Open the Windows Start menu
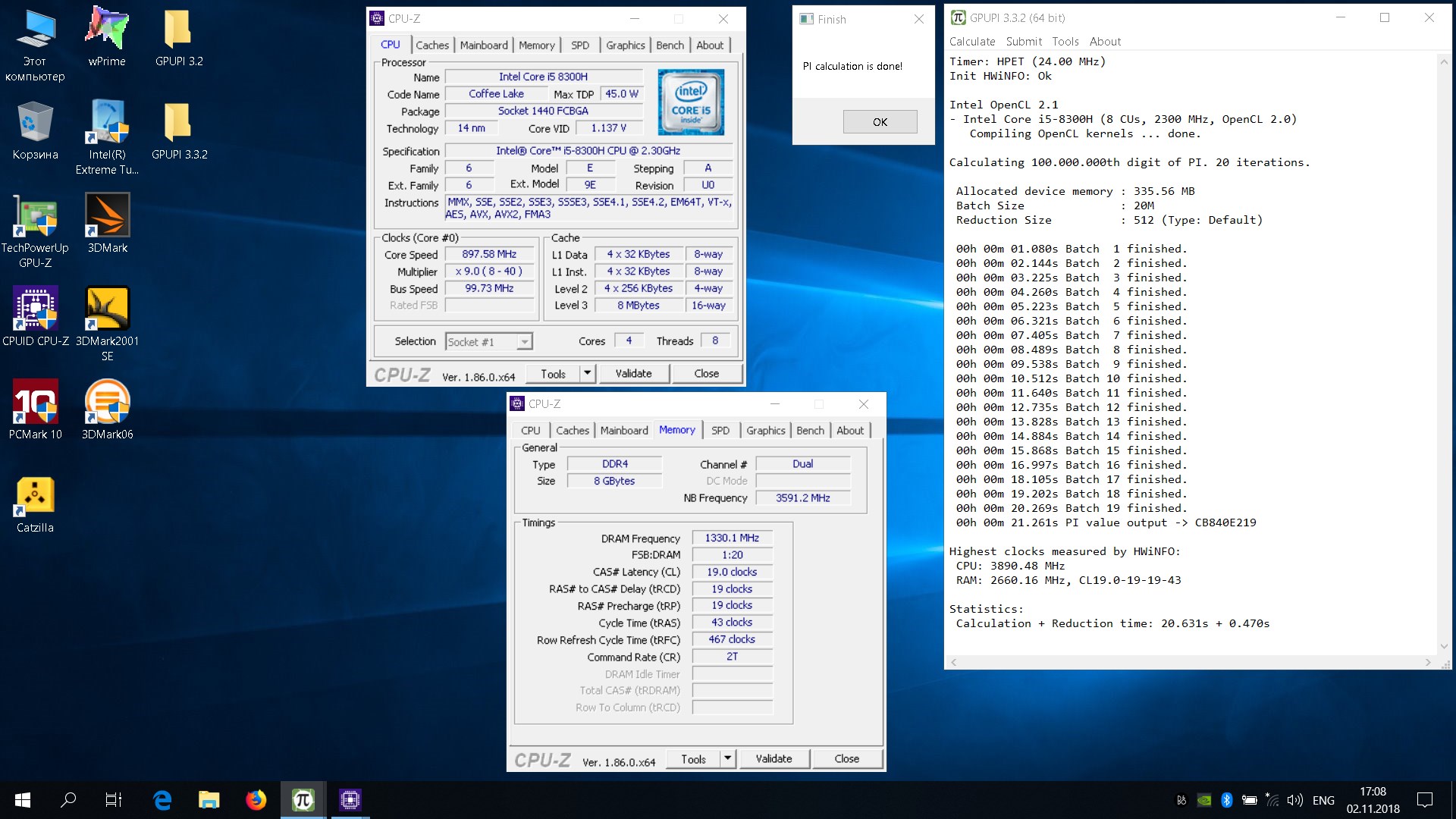 click(x=23, y=800)
